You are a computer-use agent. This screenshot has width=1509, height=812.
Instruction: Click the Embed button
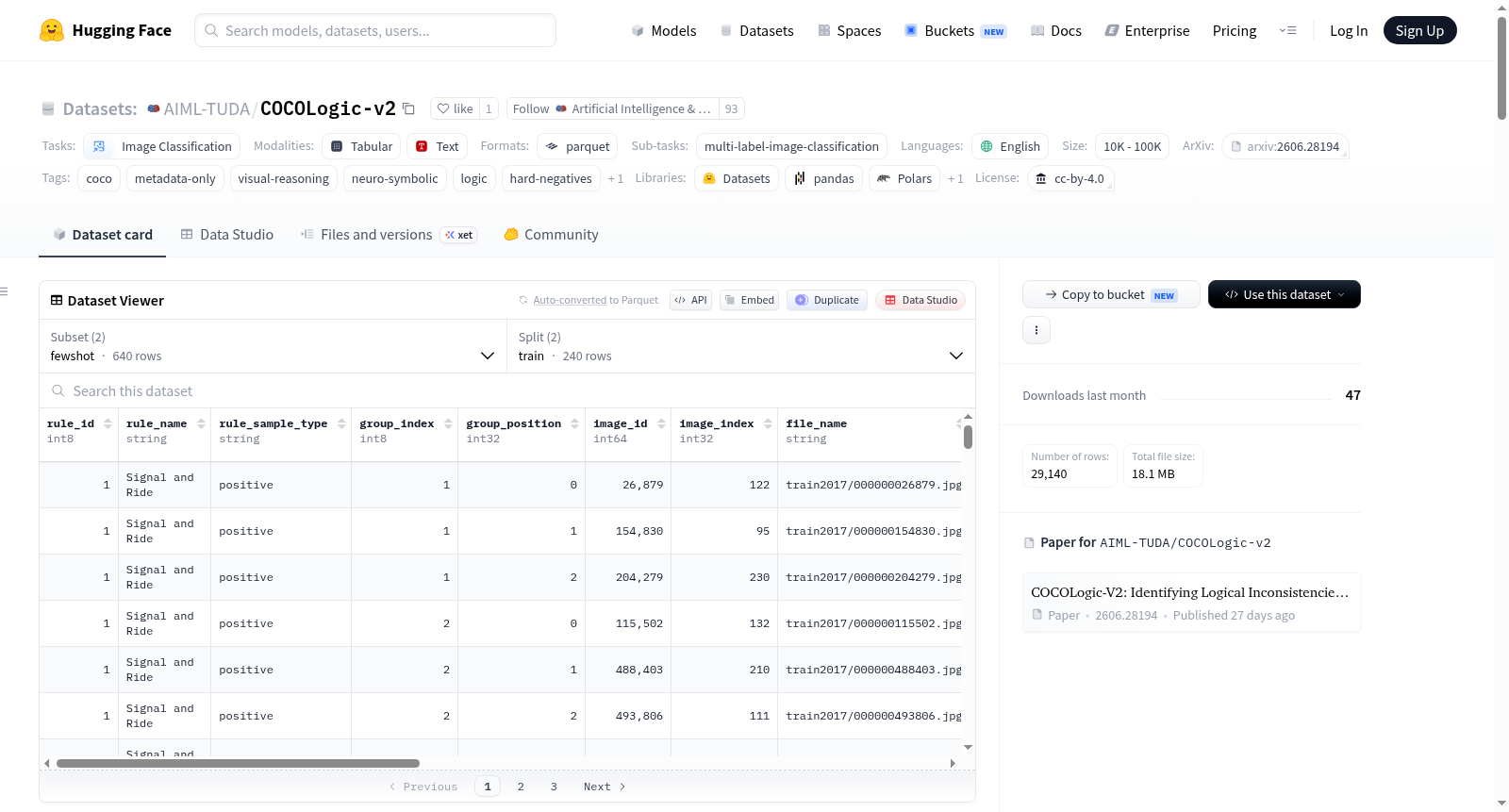pos(750,300)
